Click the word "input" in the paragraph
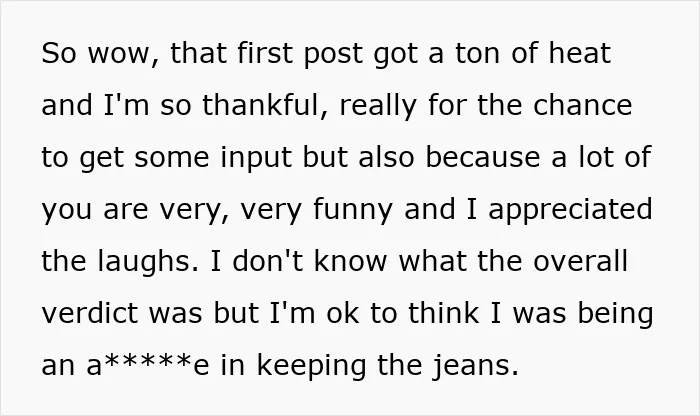Screen dimensions: 700x416 (x=256, y=158)
